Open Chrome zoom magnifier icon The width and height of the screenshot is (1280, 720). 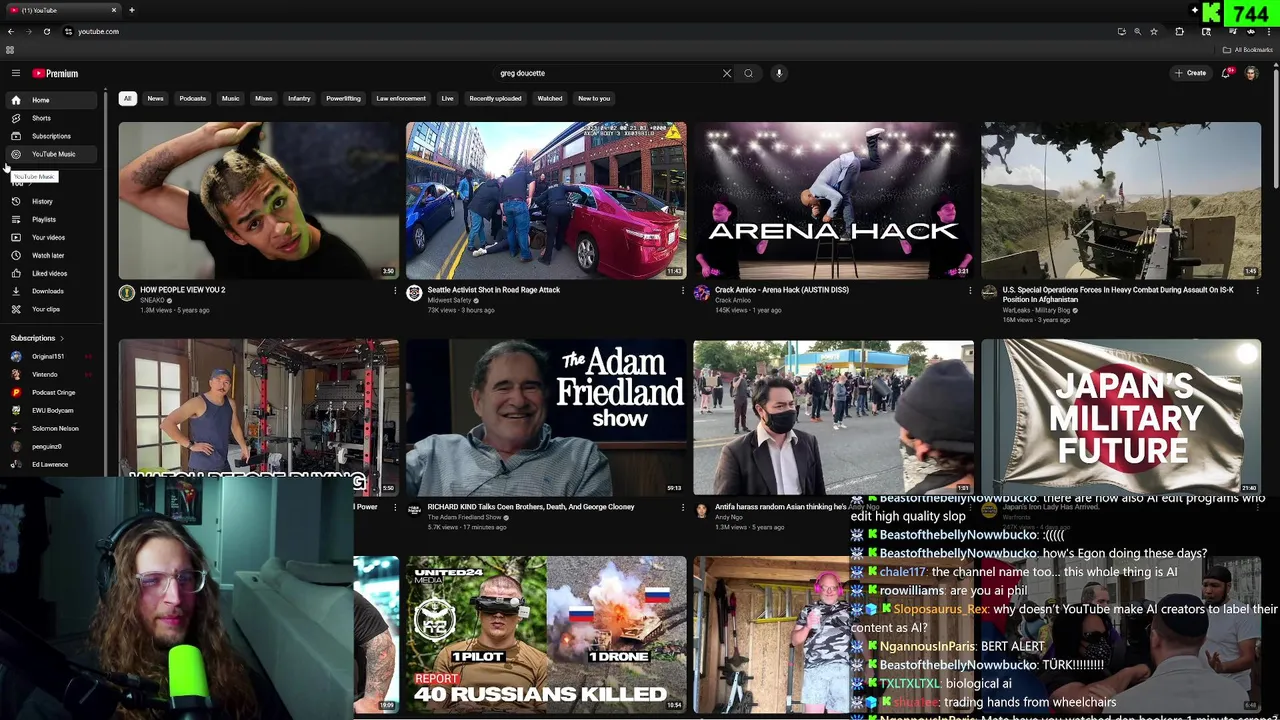tap(1137, 31)
